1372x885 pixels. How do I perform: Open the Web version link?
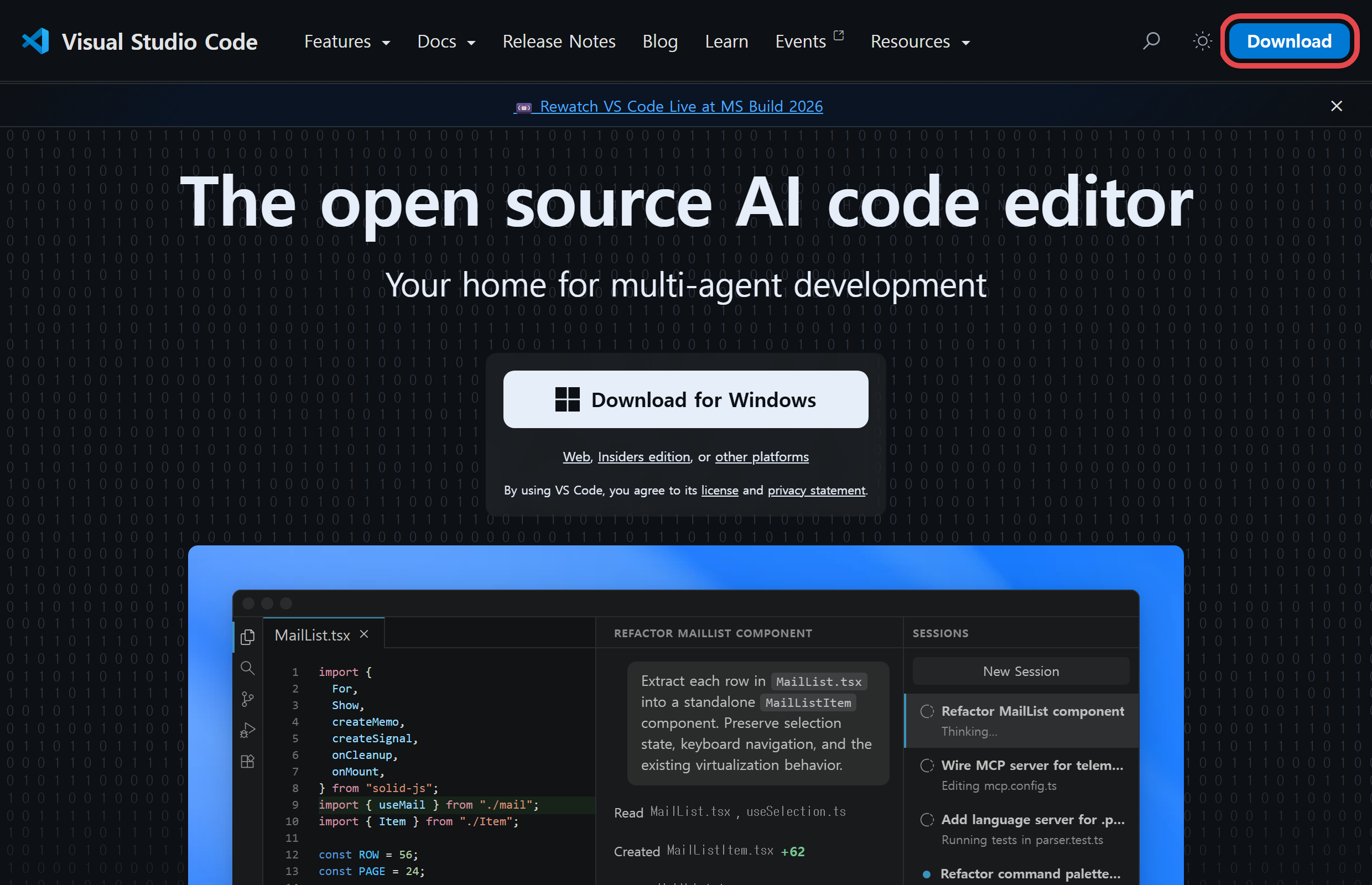pos(576,457)
